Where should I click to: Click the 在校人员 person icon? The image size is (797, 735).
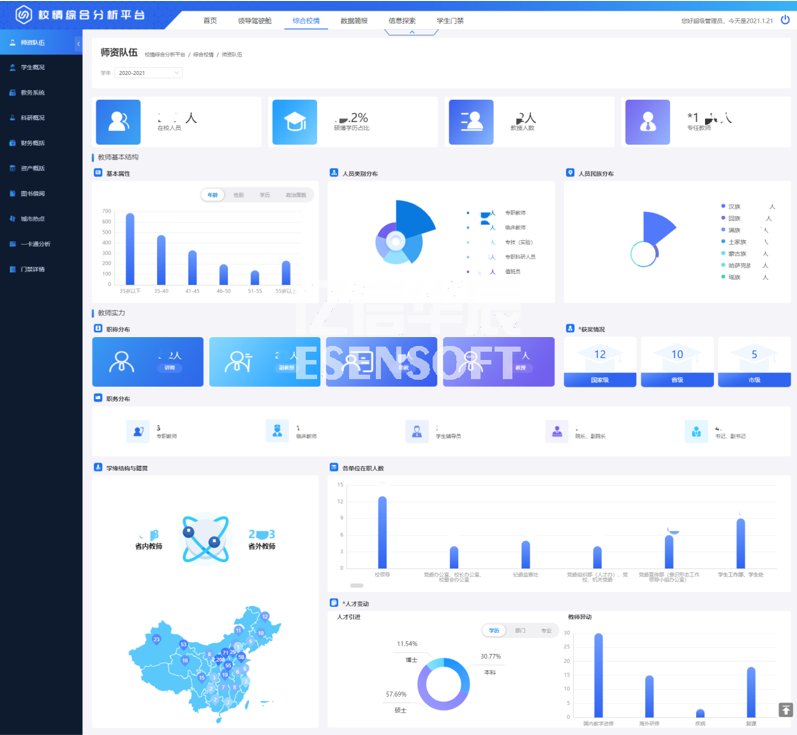[118, 122]
